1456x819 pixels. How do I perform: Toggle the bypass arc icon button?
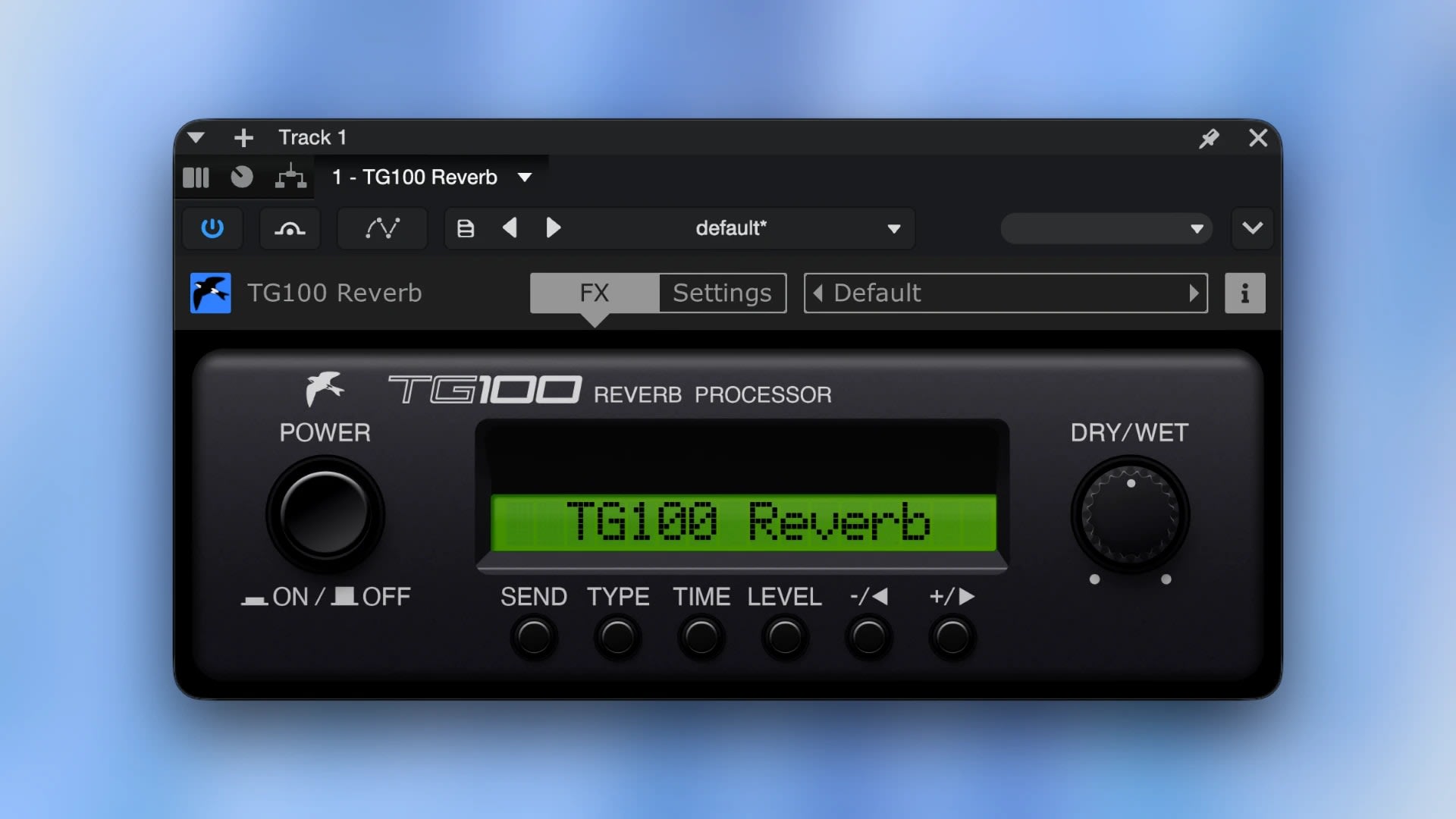point(290,228)
